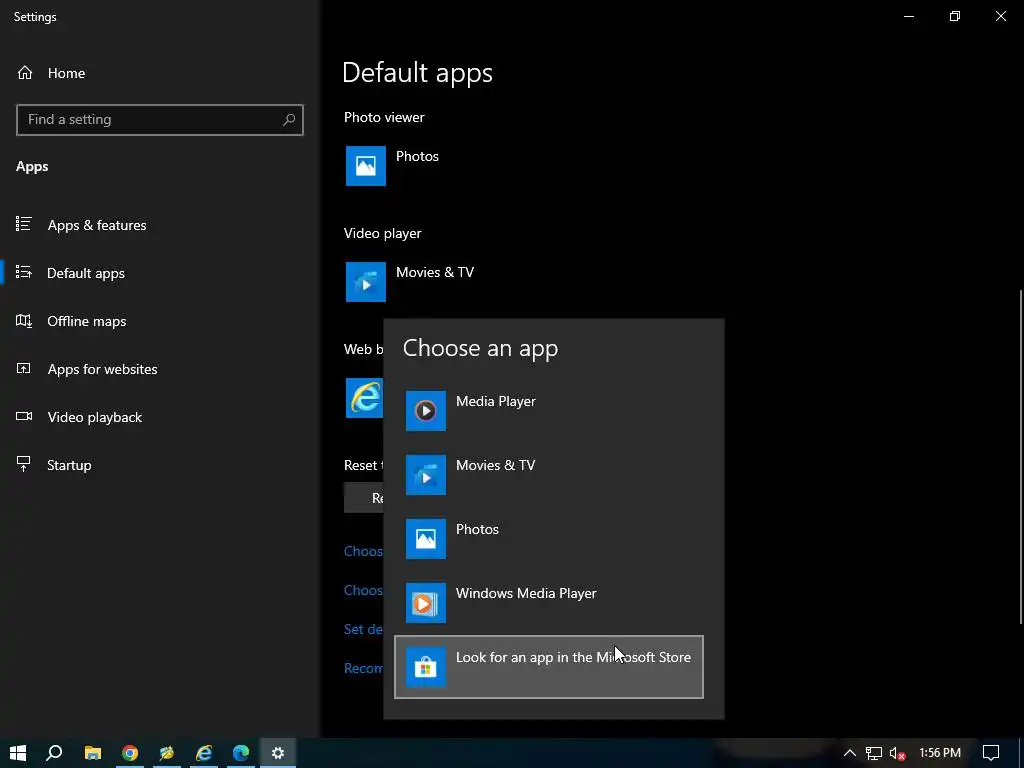Viewport: 1024px width, 768px height.
Task: Open Google Chrome from taskbar
Action: (130, 753)
